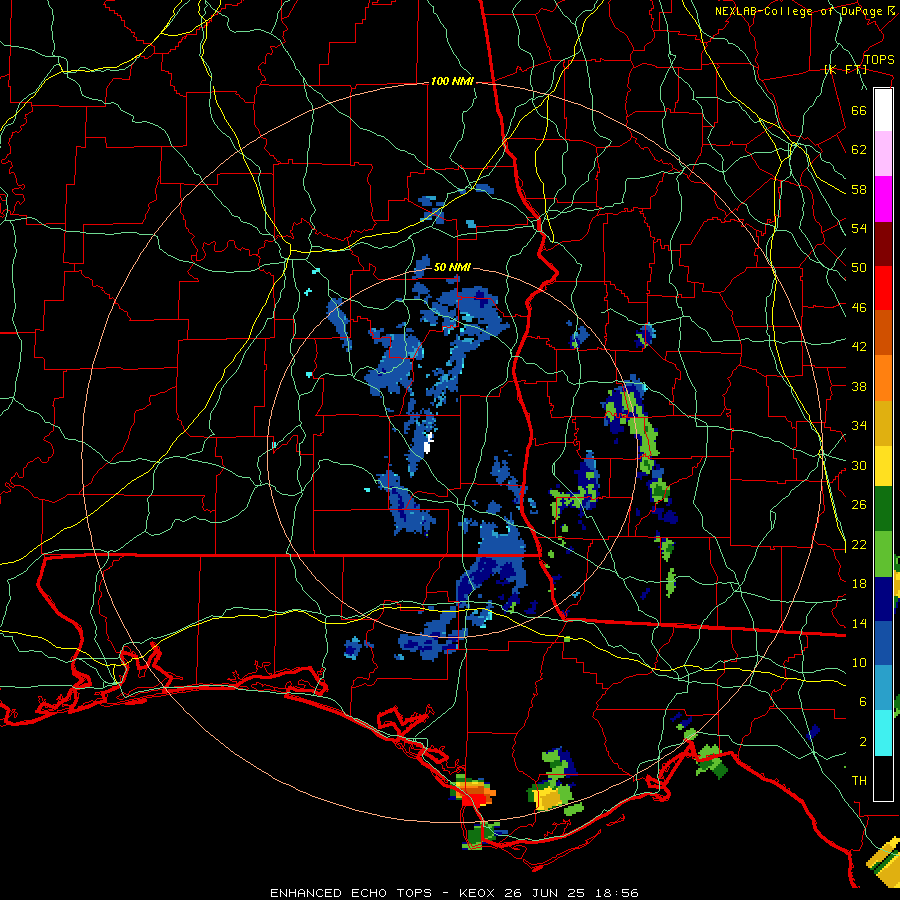Click the cyan 10 kft legend swatch

coord(883,733)
